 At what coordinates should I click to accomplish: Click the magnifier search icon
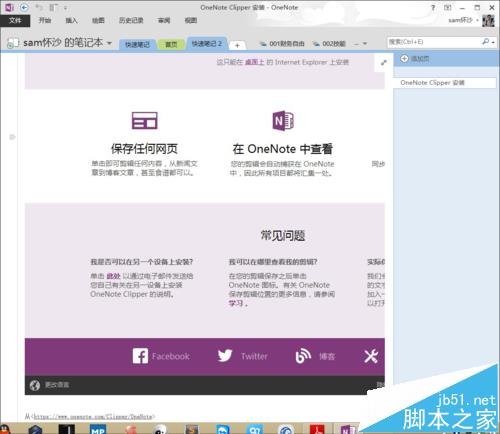(485, 42)
